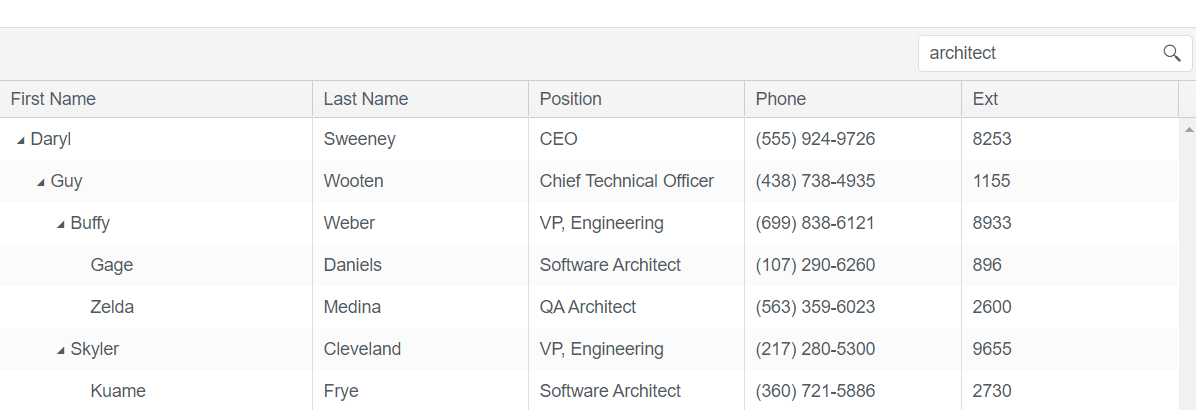Select the Kuame Frye row
Screen dimensions: 1196x410
pyautogui.click(x=118, y=391)
